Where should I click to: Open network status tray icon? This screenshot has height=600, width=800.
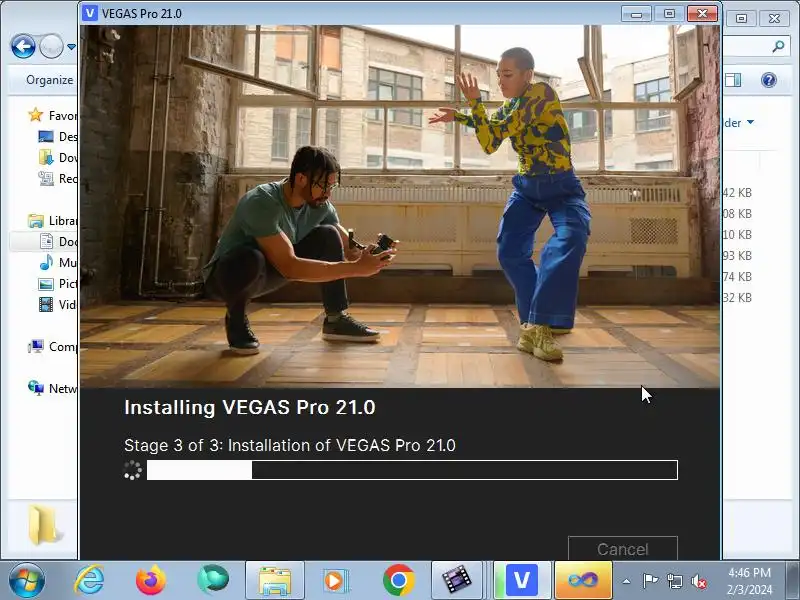pos(674,581)
